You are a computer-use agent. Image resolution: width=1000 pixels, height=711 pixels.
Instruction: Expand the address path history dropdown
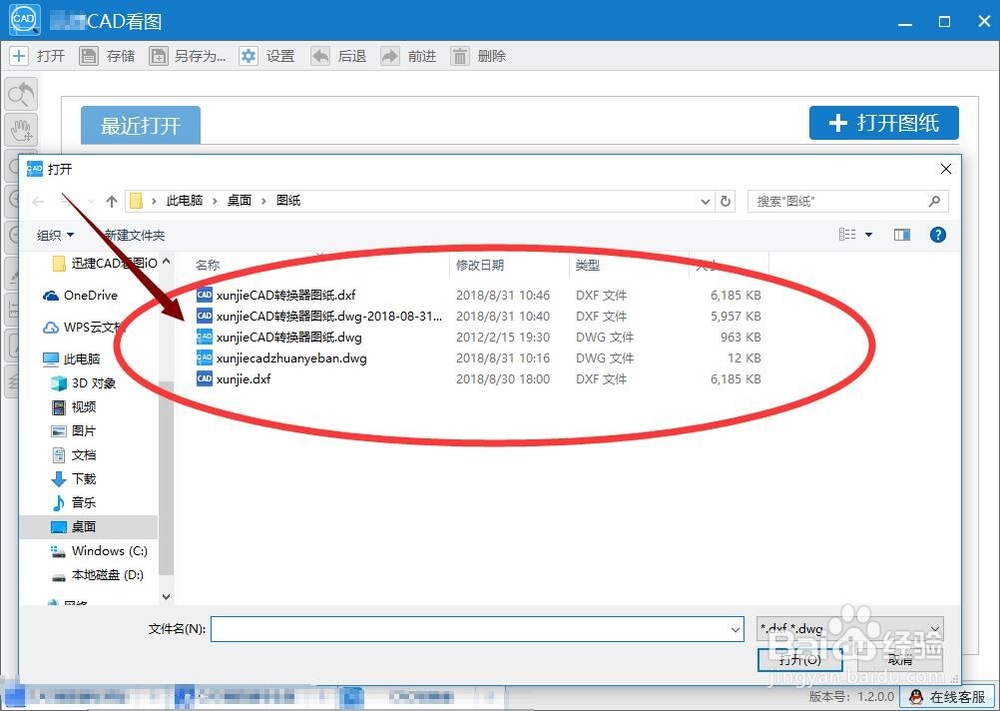tap(705, 202)
